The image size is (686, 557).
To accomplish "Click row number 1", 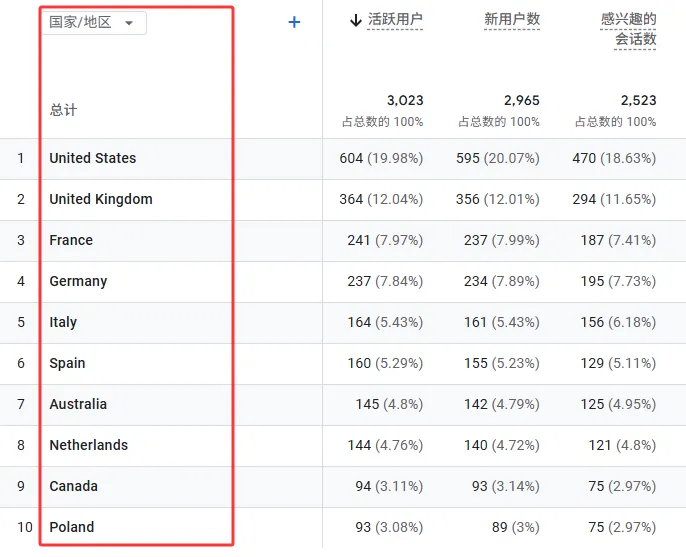I will point(21,158).
